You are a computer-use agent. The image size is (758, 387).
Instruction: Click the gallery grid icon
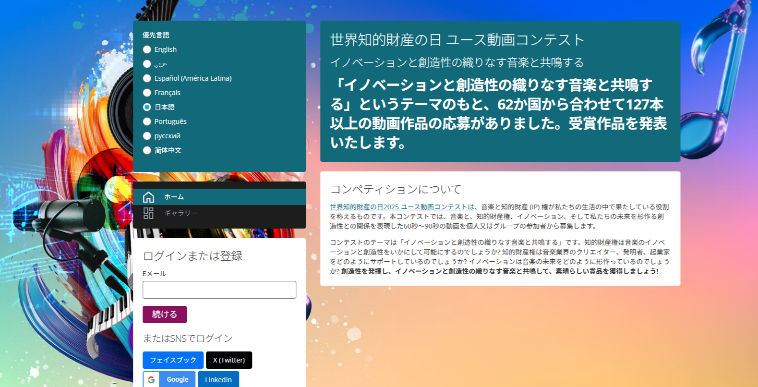click(148, 213)
